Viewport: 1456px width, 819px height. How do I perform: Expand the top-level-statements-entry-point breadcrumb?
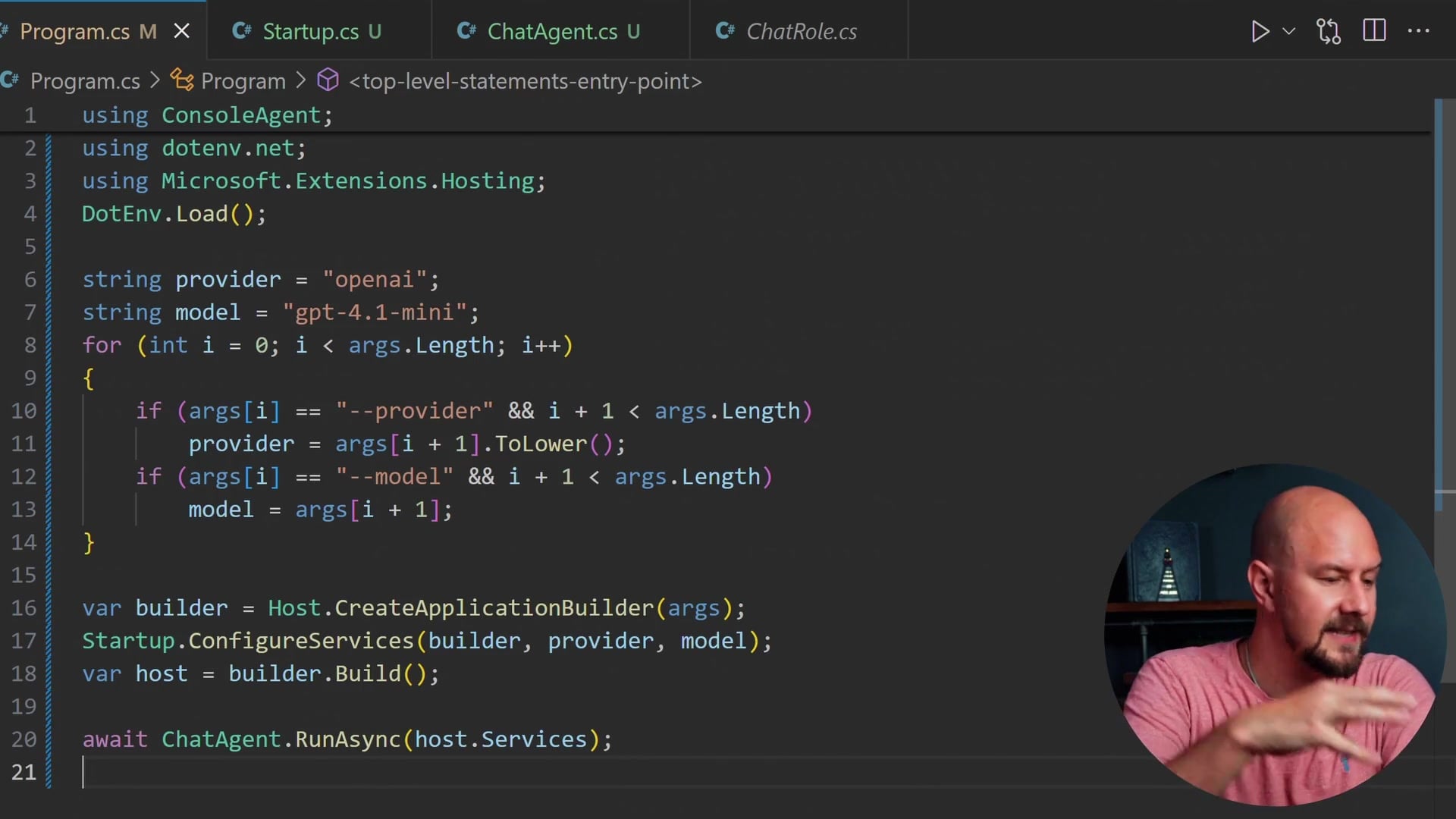[525, 80]
